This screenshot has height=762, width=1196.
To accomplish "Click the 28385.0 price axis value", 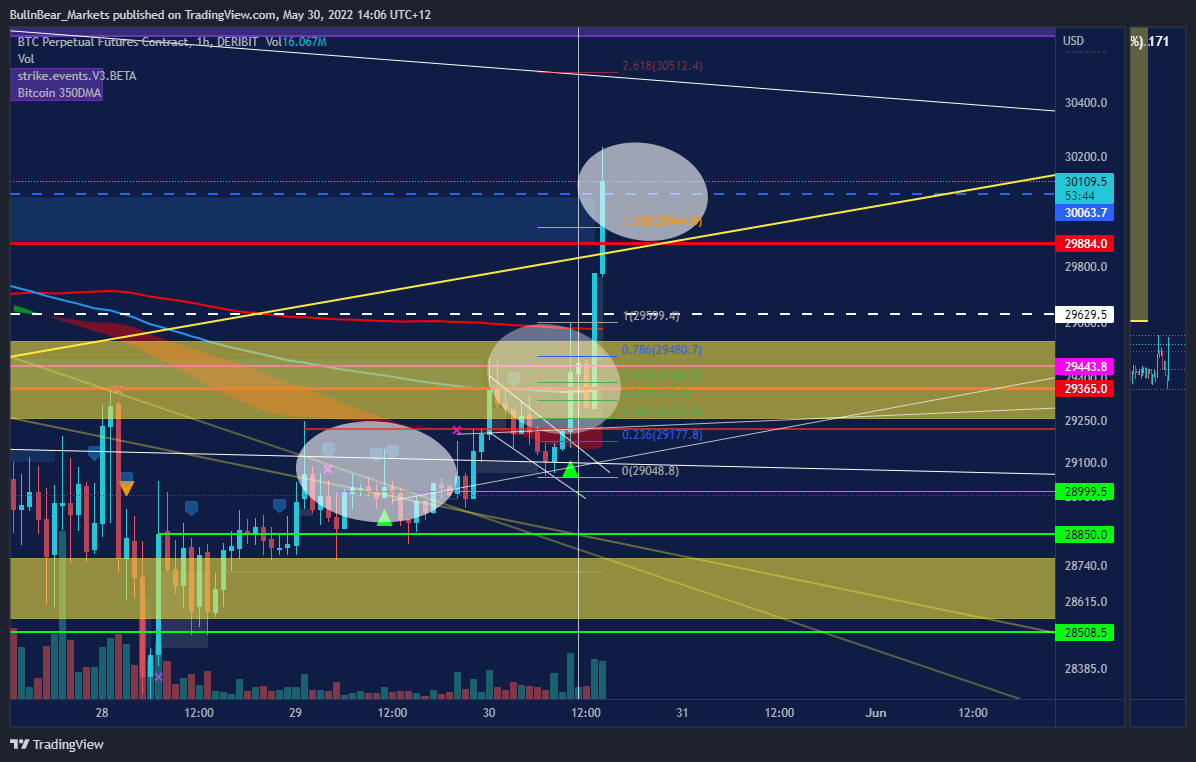I will pyautogui.click(x=1085, y=669).
